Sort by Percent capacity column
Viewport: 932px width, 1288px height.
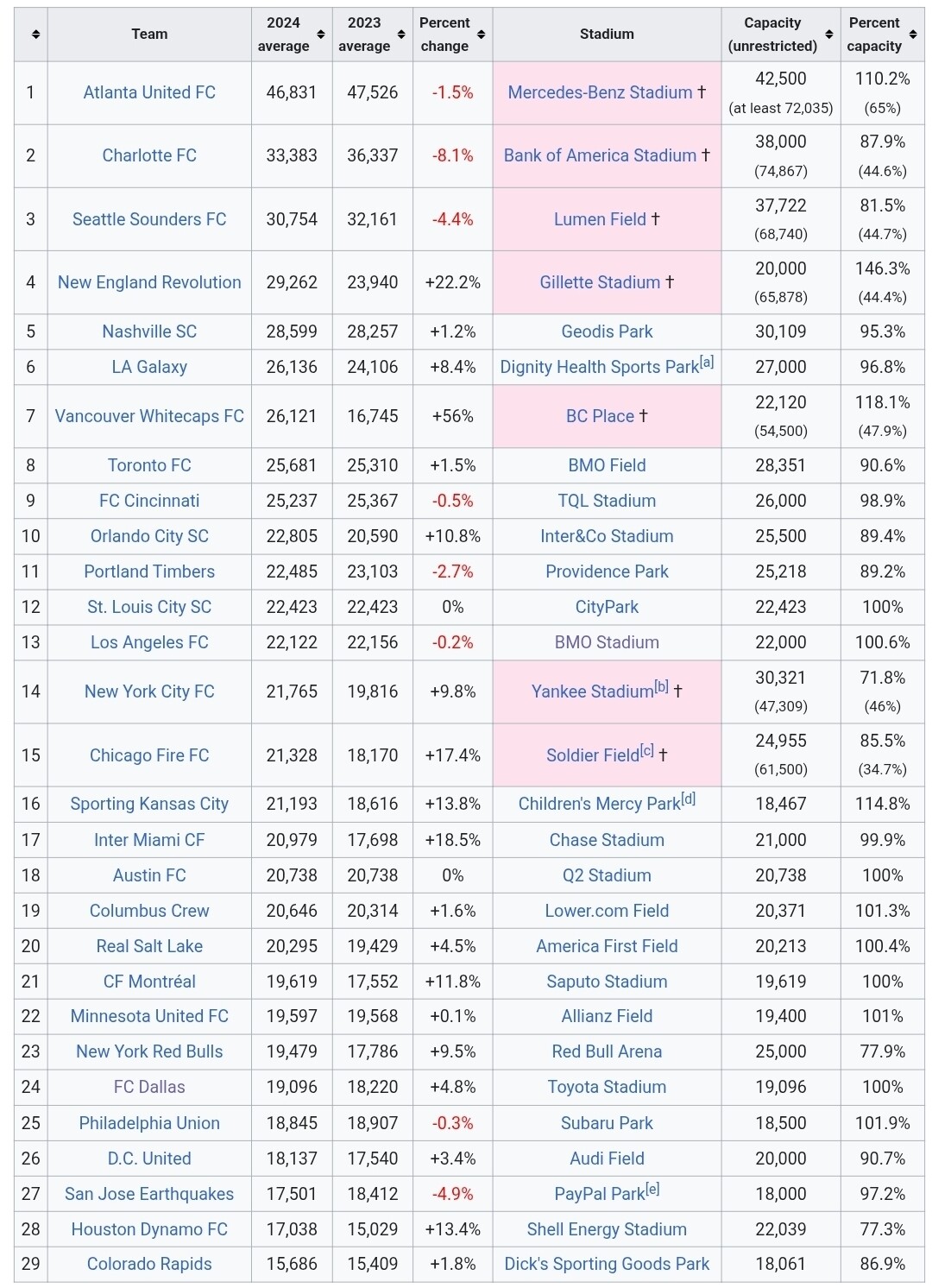tap(913, 35)
